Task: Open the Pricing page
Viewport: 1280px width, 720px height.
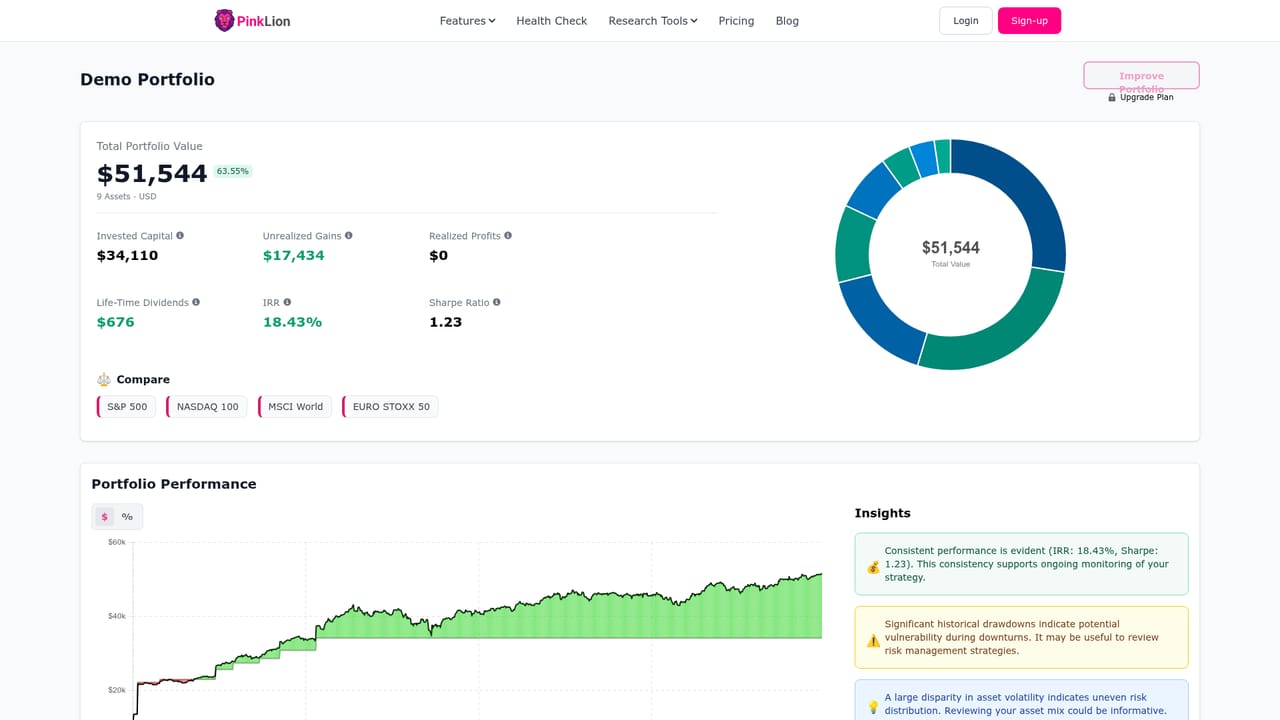Action: click(x=736, y=21)
